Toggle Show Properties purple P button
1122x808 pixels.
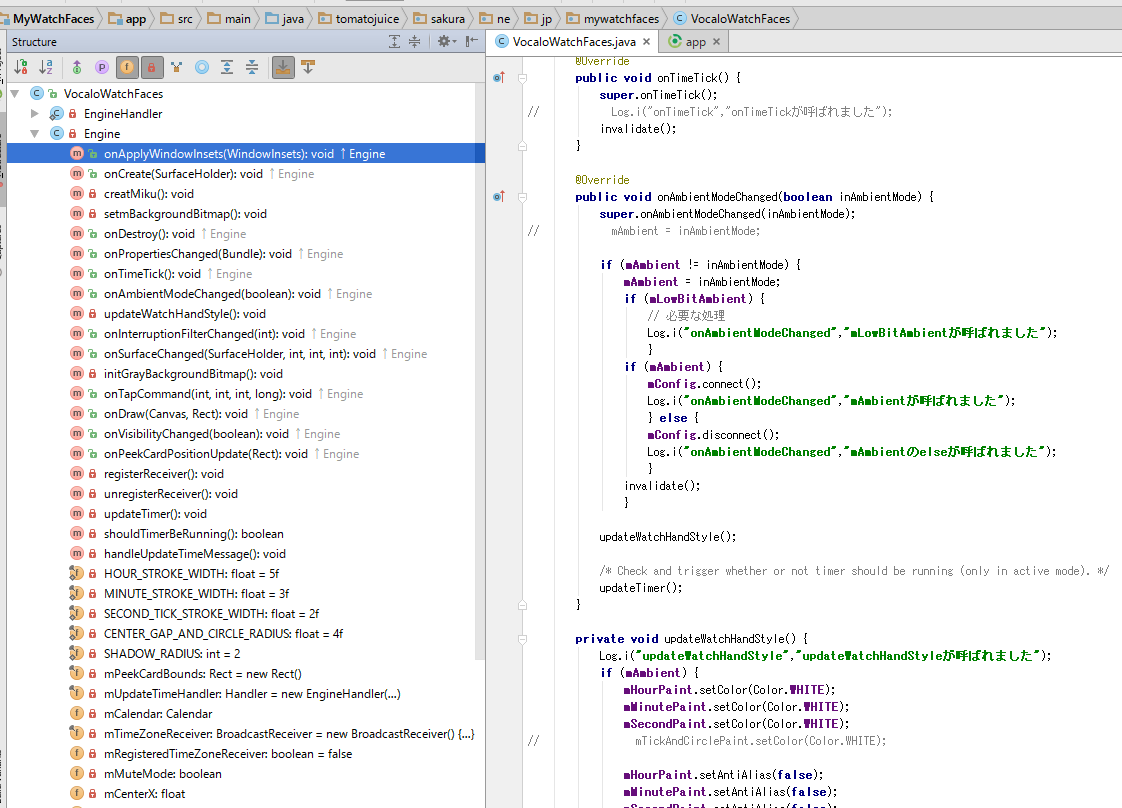pos(102,67)
